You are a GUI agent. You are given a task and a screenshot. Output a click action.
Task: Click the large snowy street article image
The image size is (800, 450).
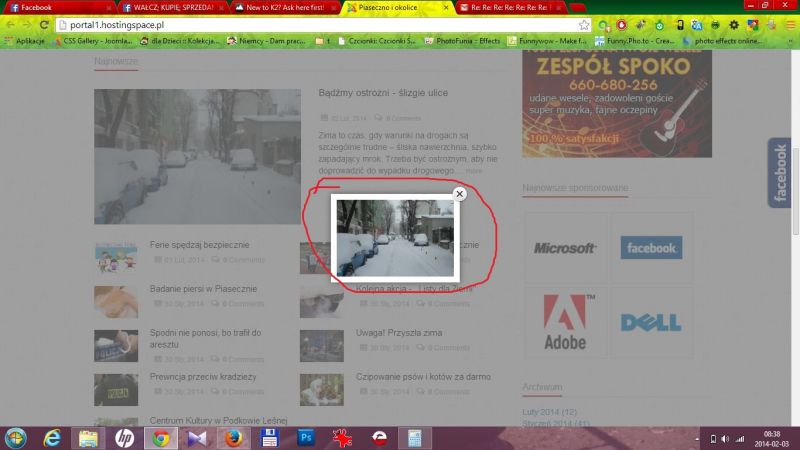point(197,157)
